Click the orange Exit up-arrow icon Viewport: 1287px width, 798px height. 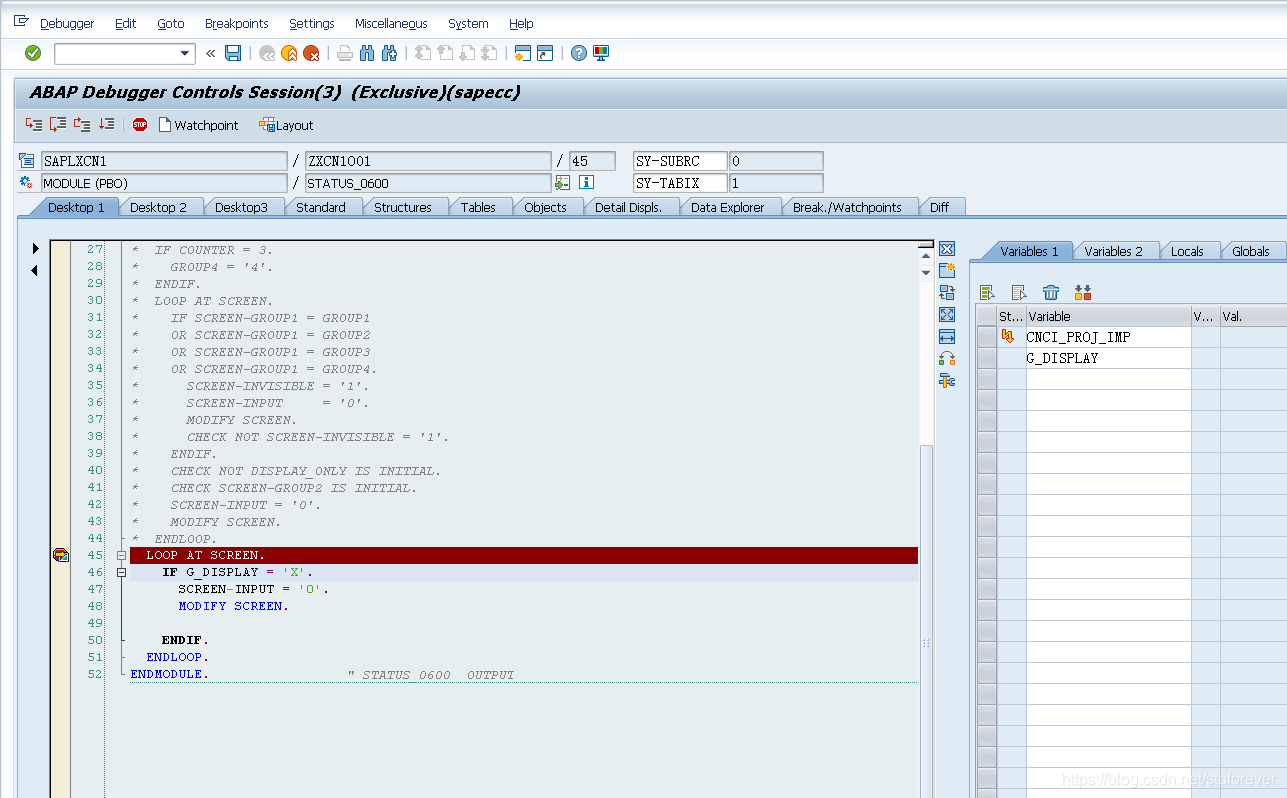pos(289,53)
